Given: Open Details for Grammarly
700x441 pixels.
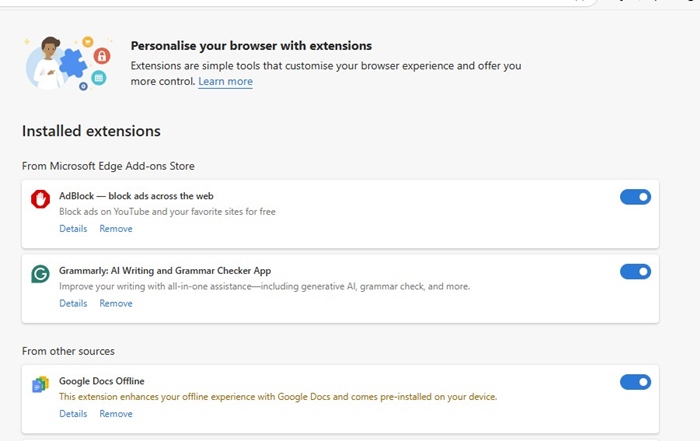Looking at the screenshot, I should click(x=73, y=304).
